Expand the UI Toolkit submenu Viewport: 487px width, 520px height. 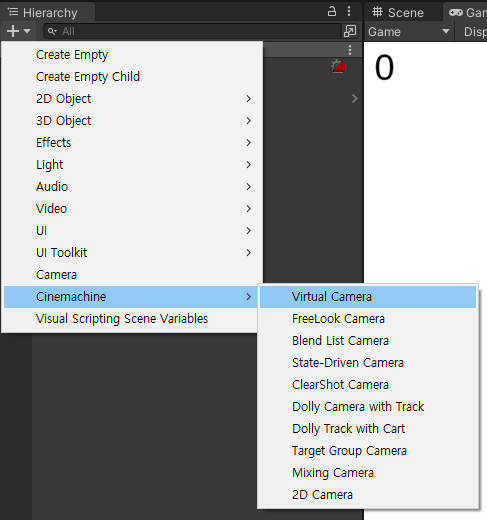pos(132,253)
